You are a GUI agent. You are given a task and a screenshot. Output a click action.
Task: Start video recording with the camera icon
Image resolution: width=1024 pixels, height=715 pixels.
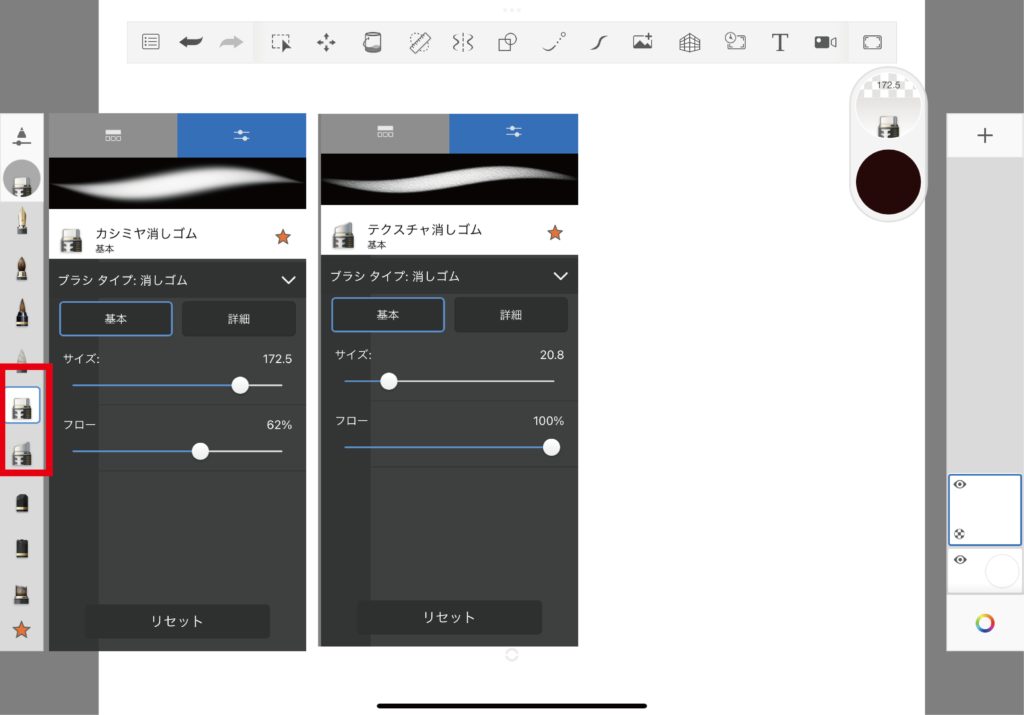[x=825, y=42]
